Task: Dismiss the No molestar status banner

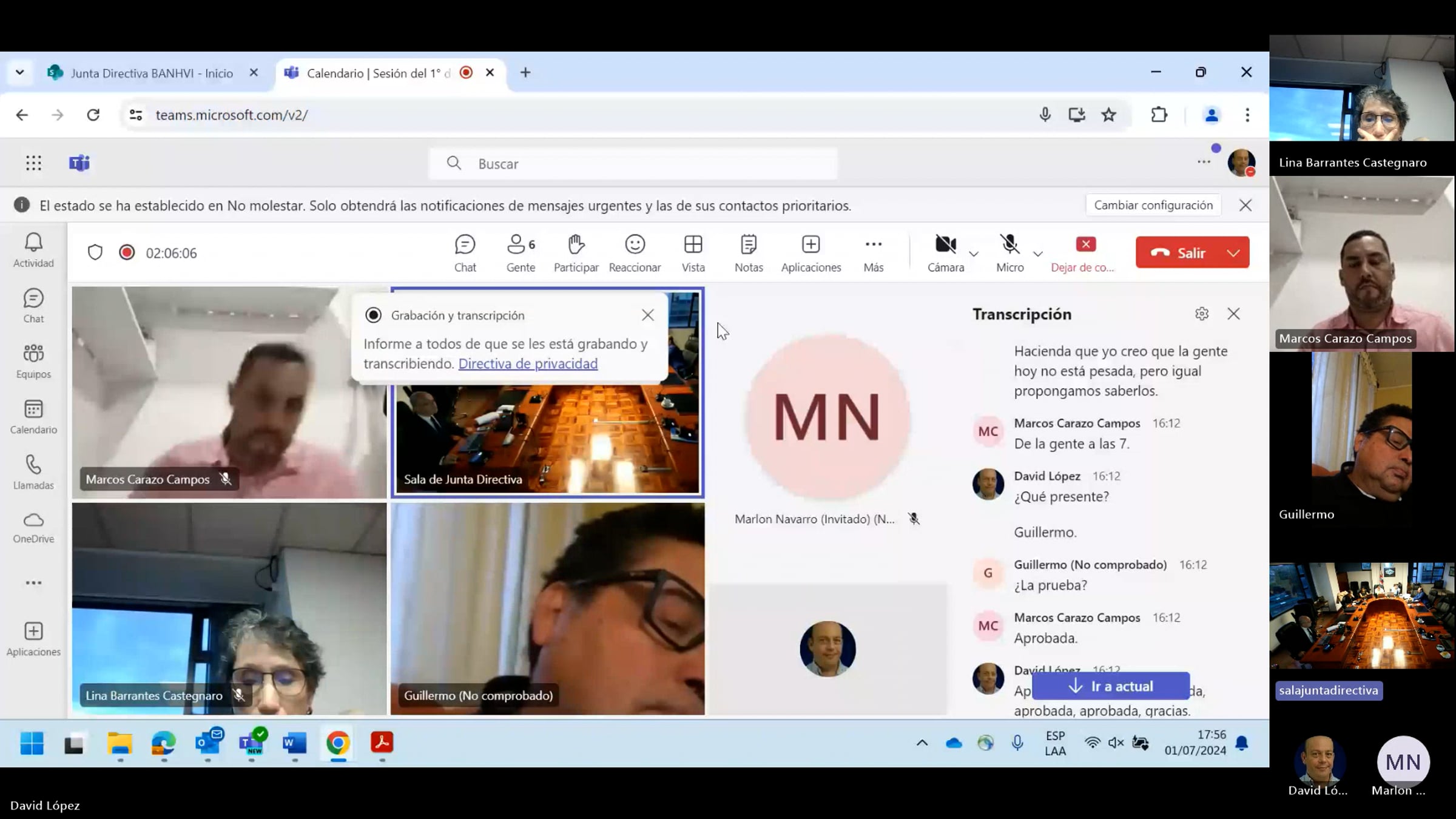Action: (1245, 205)
